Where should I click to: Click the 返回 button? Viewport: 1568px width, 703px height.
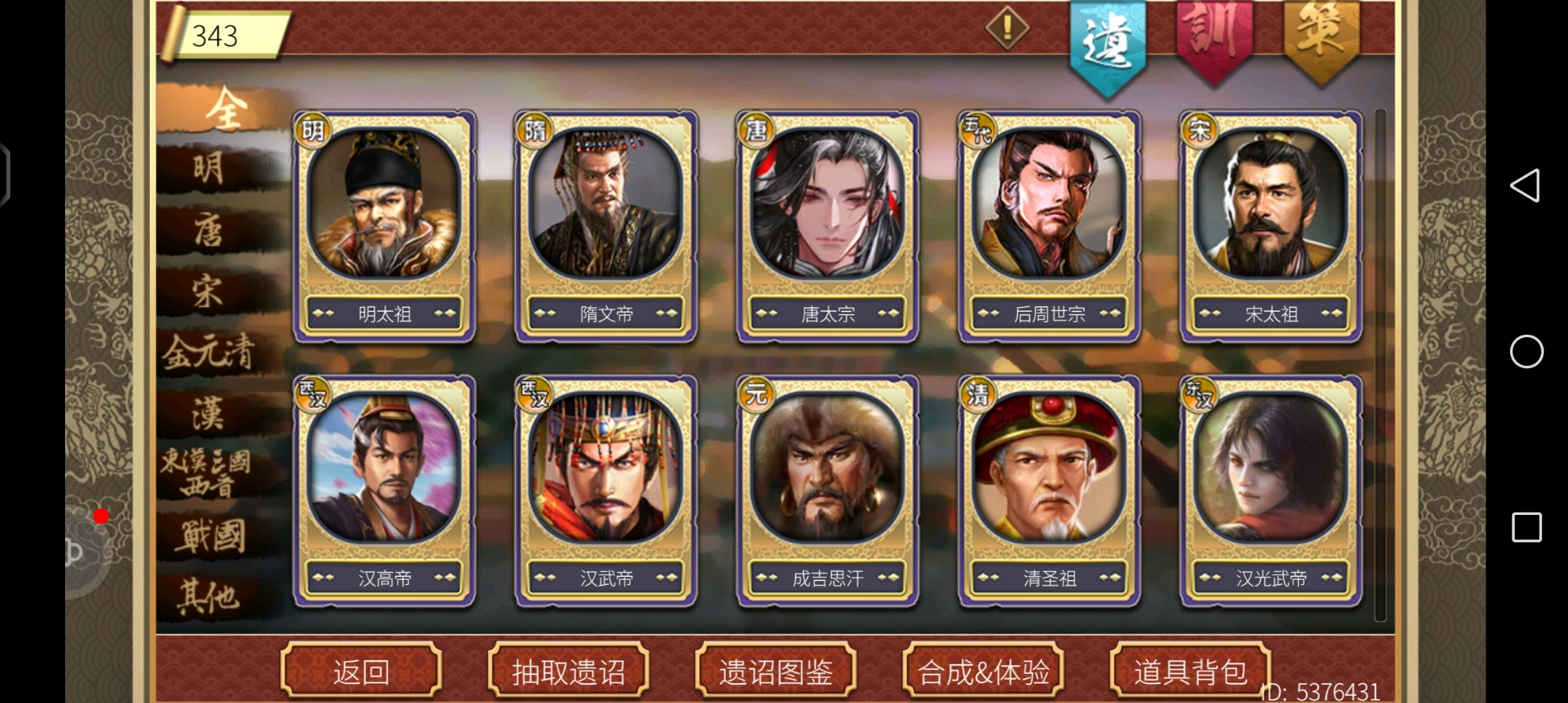point(361,671)
